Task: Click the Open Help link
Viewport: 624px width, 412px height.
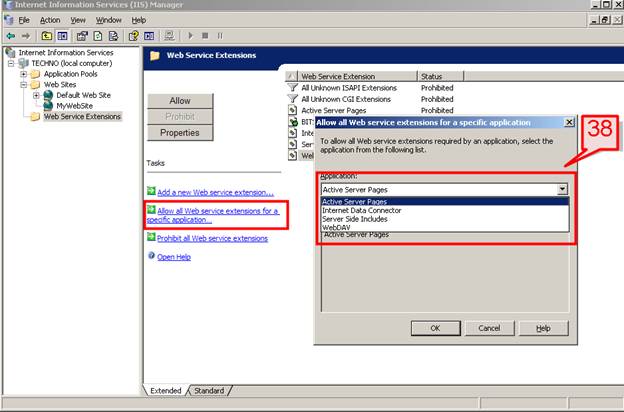Action: [174, 257]
